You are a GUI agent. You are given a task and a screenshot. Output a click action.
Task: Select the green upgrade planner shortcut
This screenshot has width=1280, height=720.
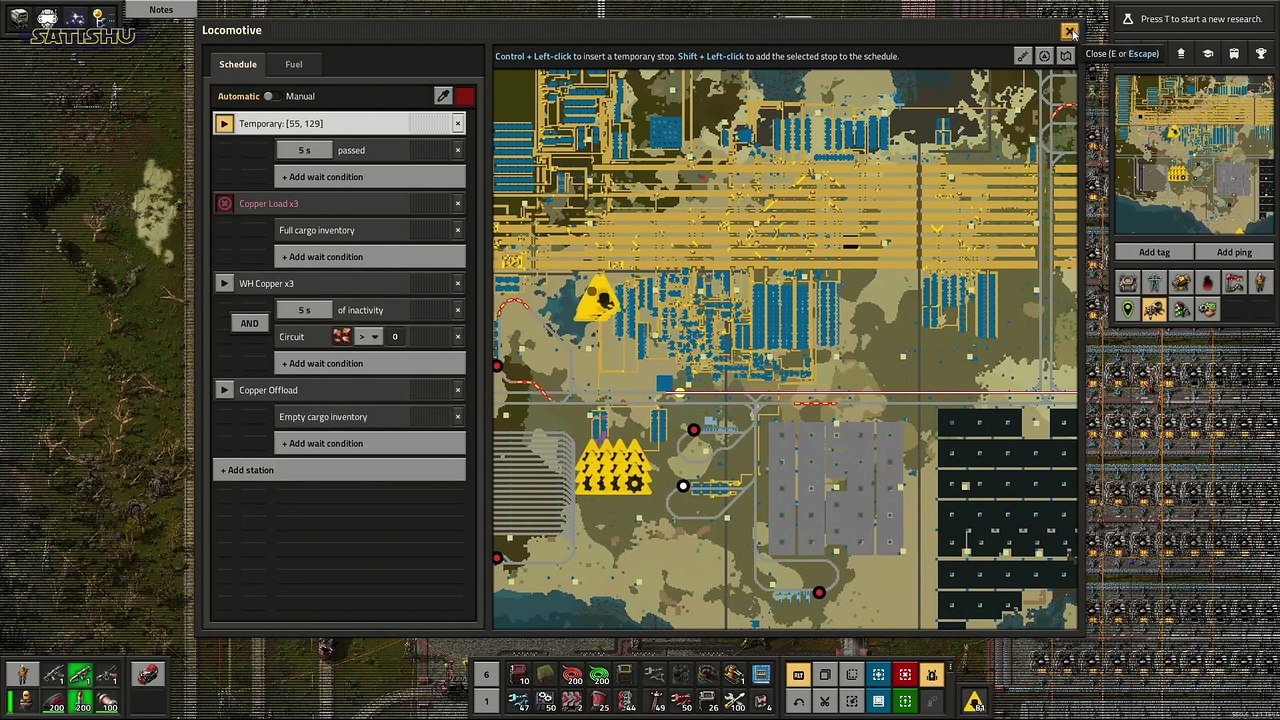pyautogui.click(x=905, y=701)
